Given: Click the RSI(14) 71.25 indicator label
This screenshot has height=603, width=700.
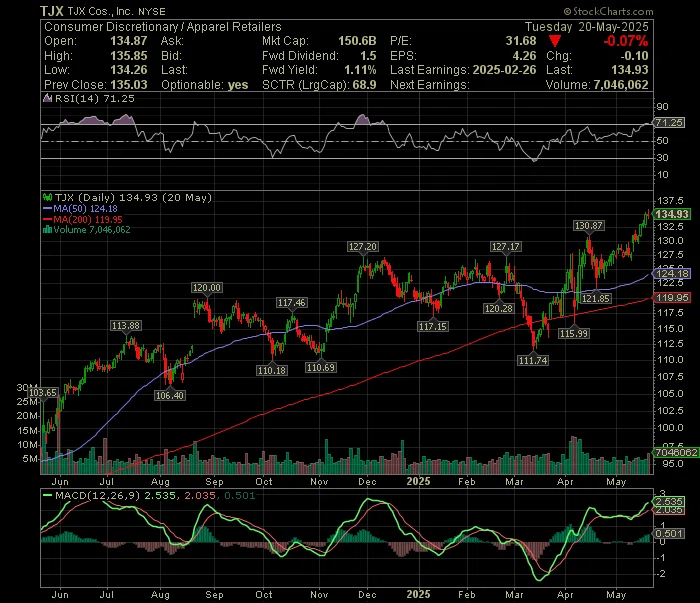Looking at the screenshot, I should (x=94, y=99).
